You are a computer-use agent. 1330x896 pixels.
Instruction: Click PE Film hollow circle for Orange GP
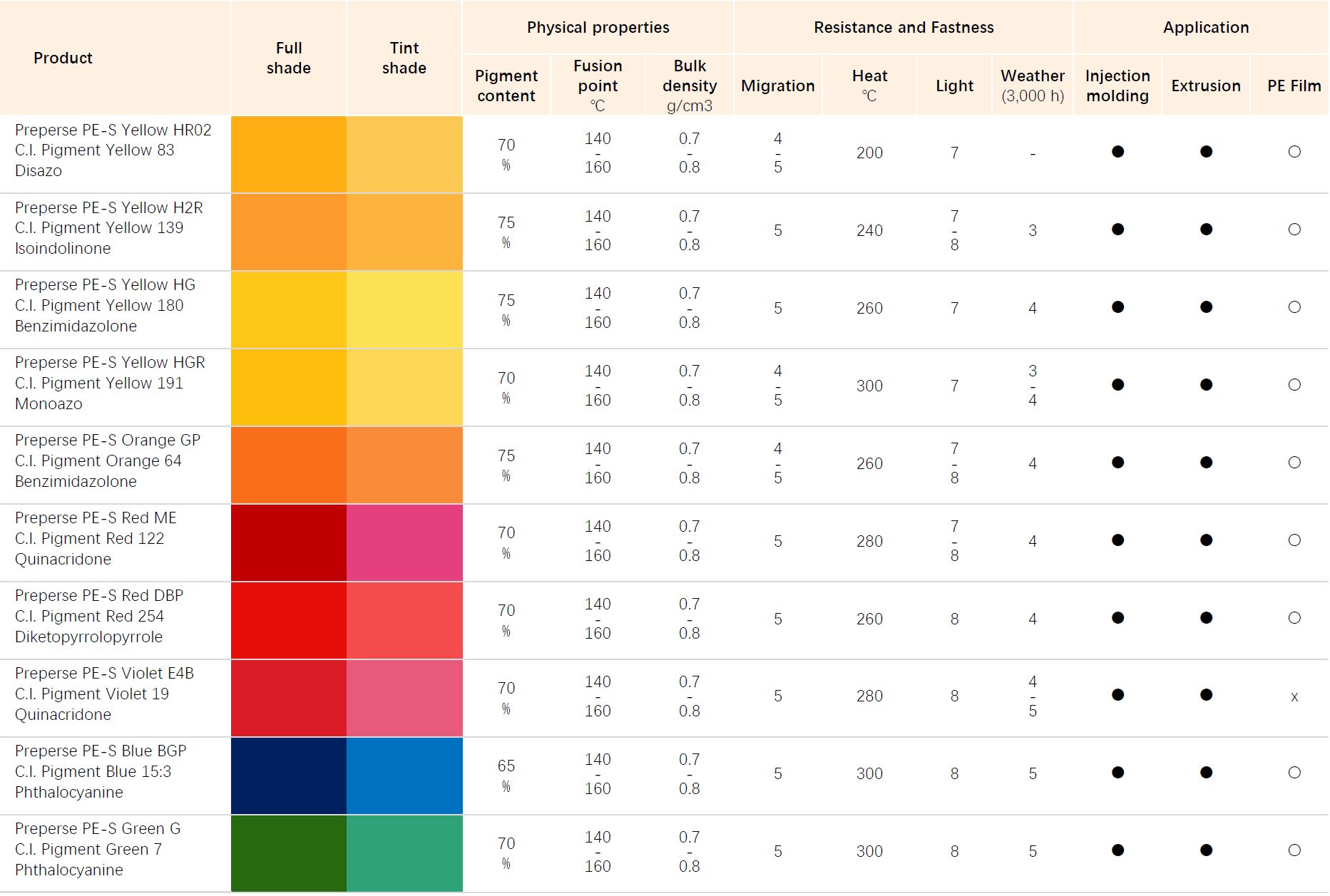[1294, 463]
